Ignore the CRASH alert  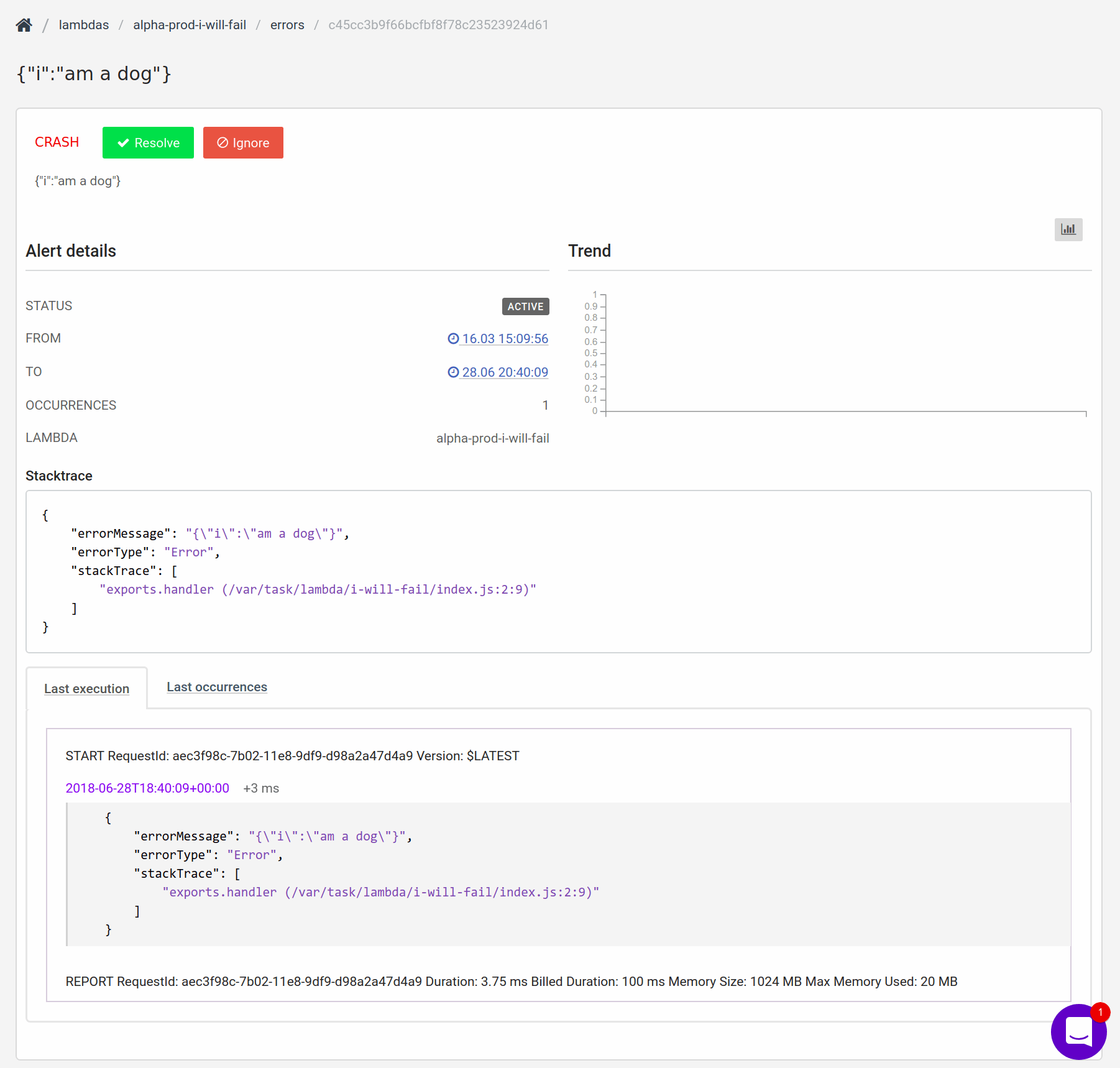click(243, 142)
